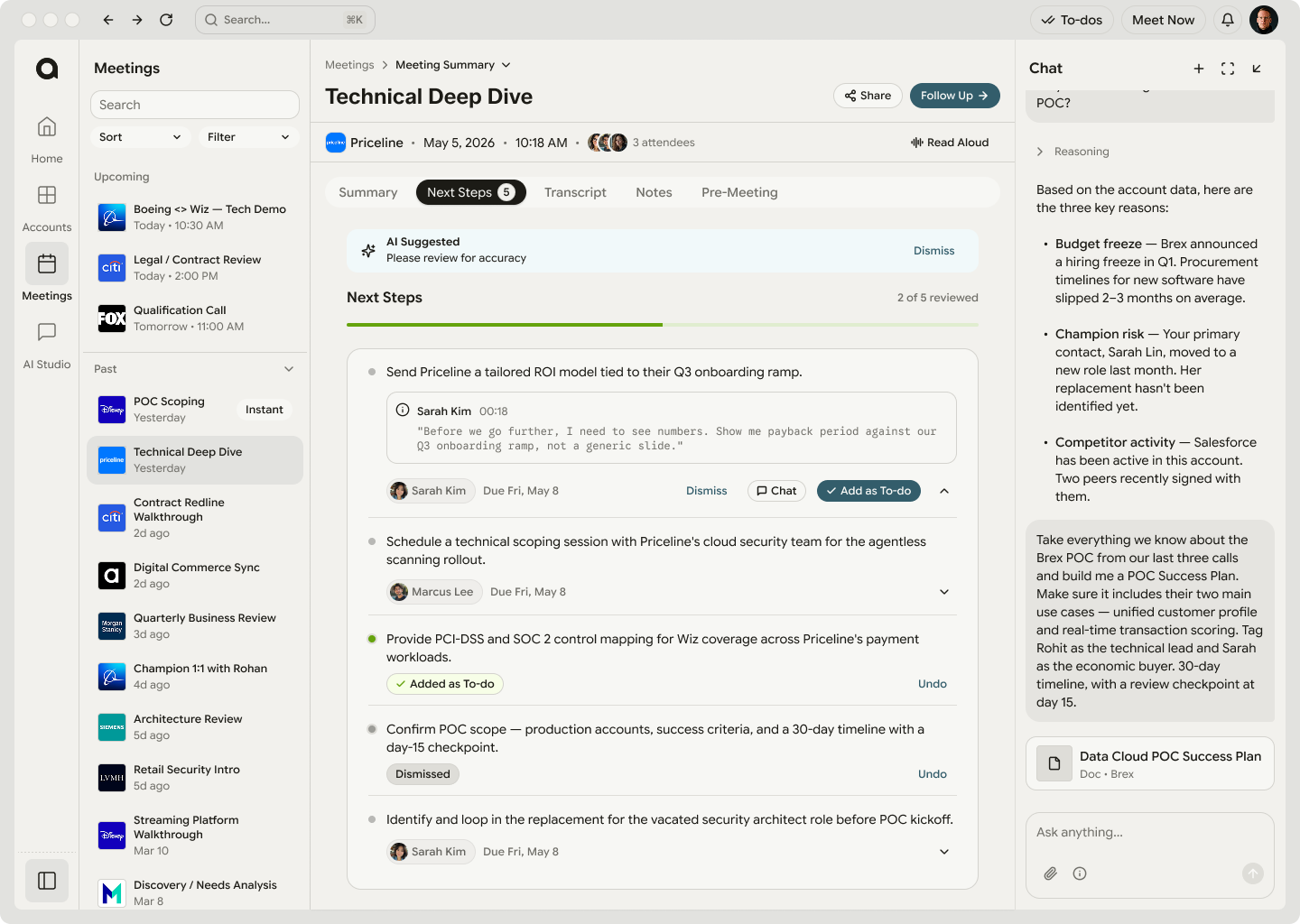Click the Meetings breadcrumb link

pyautogui.click(x=349, y=65)
